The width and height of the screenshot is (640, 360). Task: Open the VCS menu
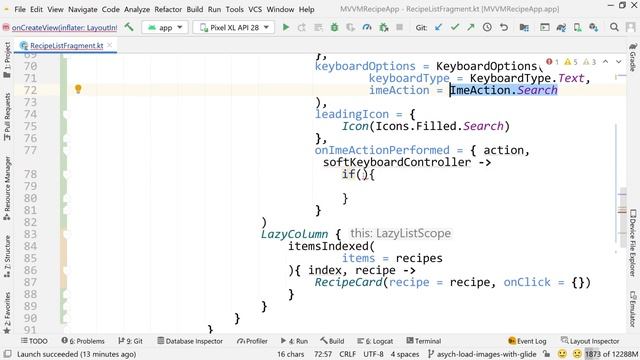coord(255,9)
